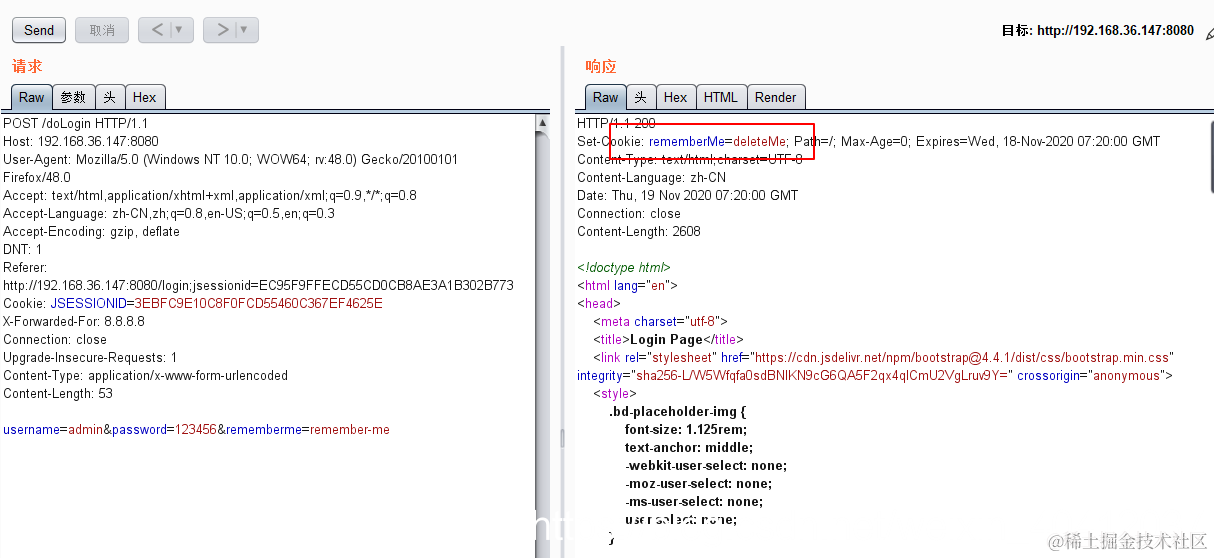Image resolution: width=1214 pixels, height=558 pixels.
Task: Click the 'Content-Language: zh-CN' response line
Action: (651, 177)
